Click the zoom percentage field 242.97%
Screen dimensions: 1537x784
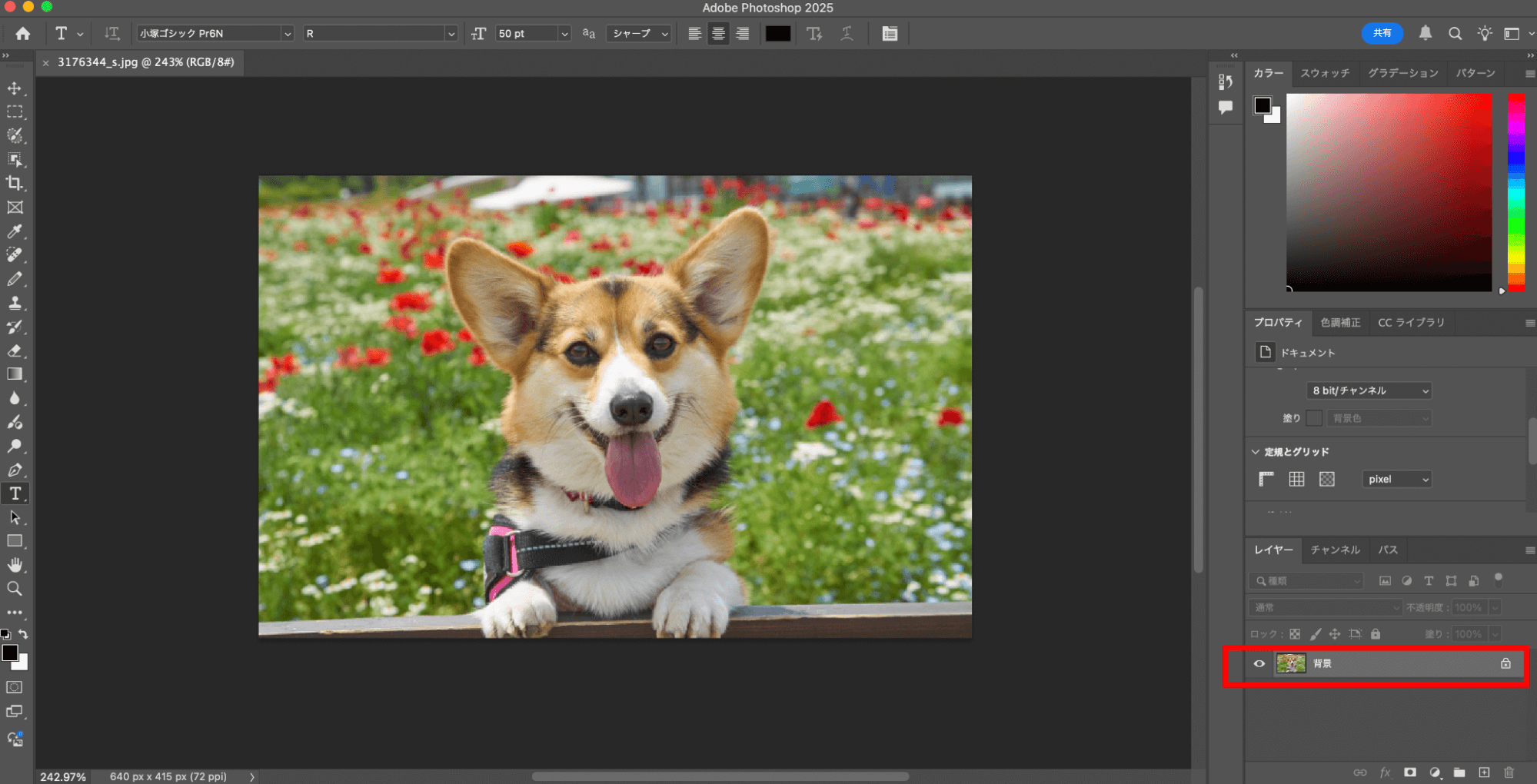coord(63,776)
